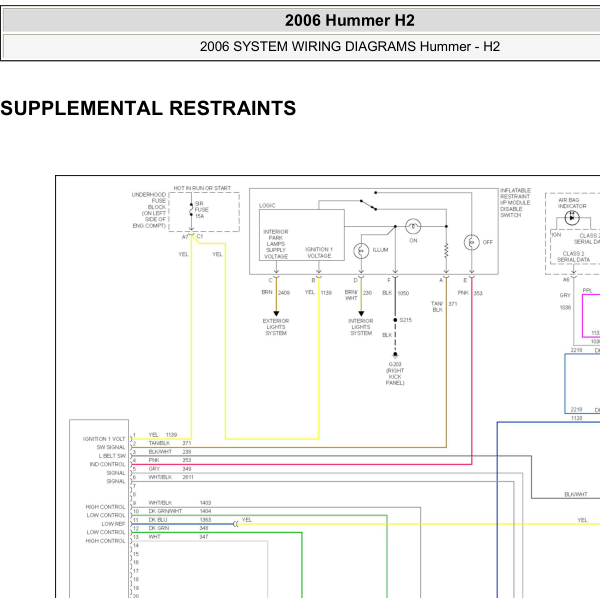600x598 pixels.
Task: Click the ON indicator lamp symbol
Action: click(x=413, y=226)
